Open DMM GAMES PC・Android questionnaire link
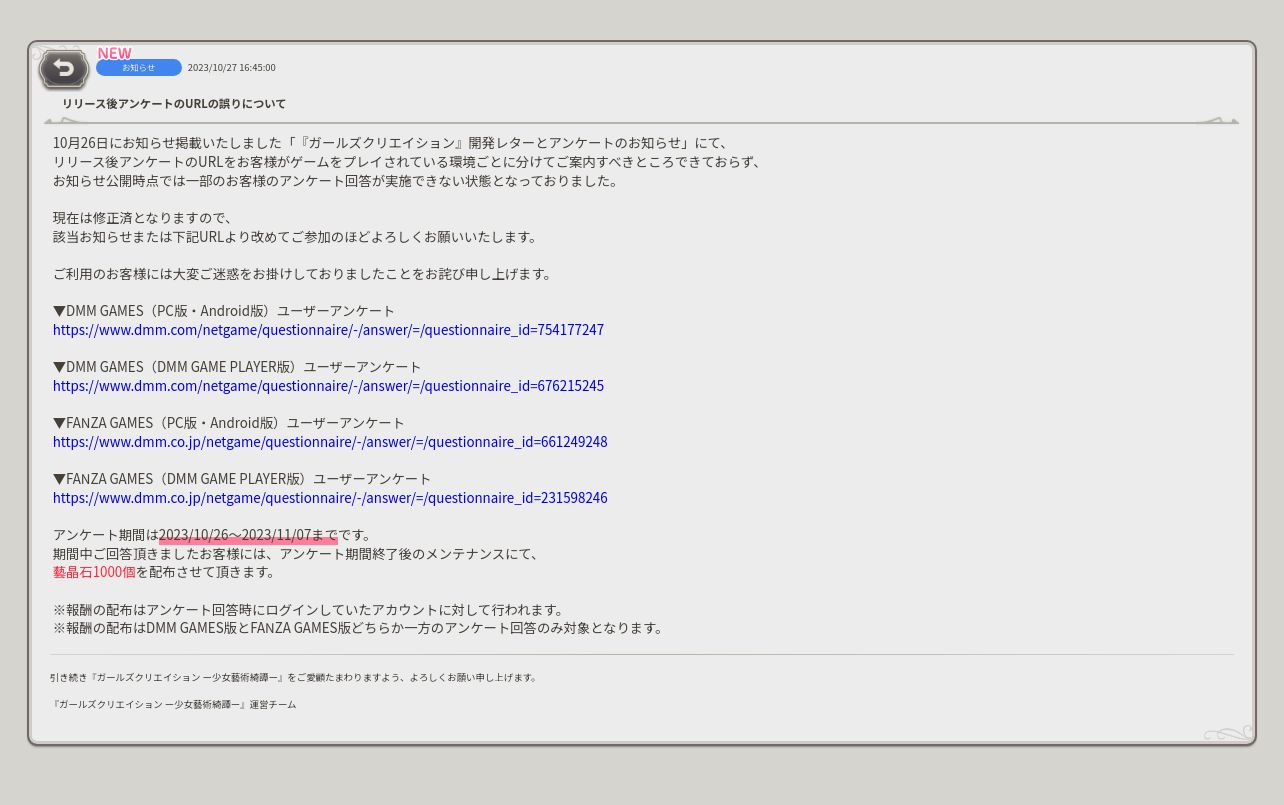 [x=328, y=330]
